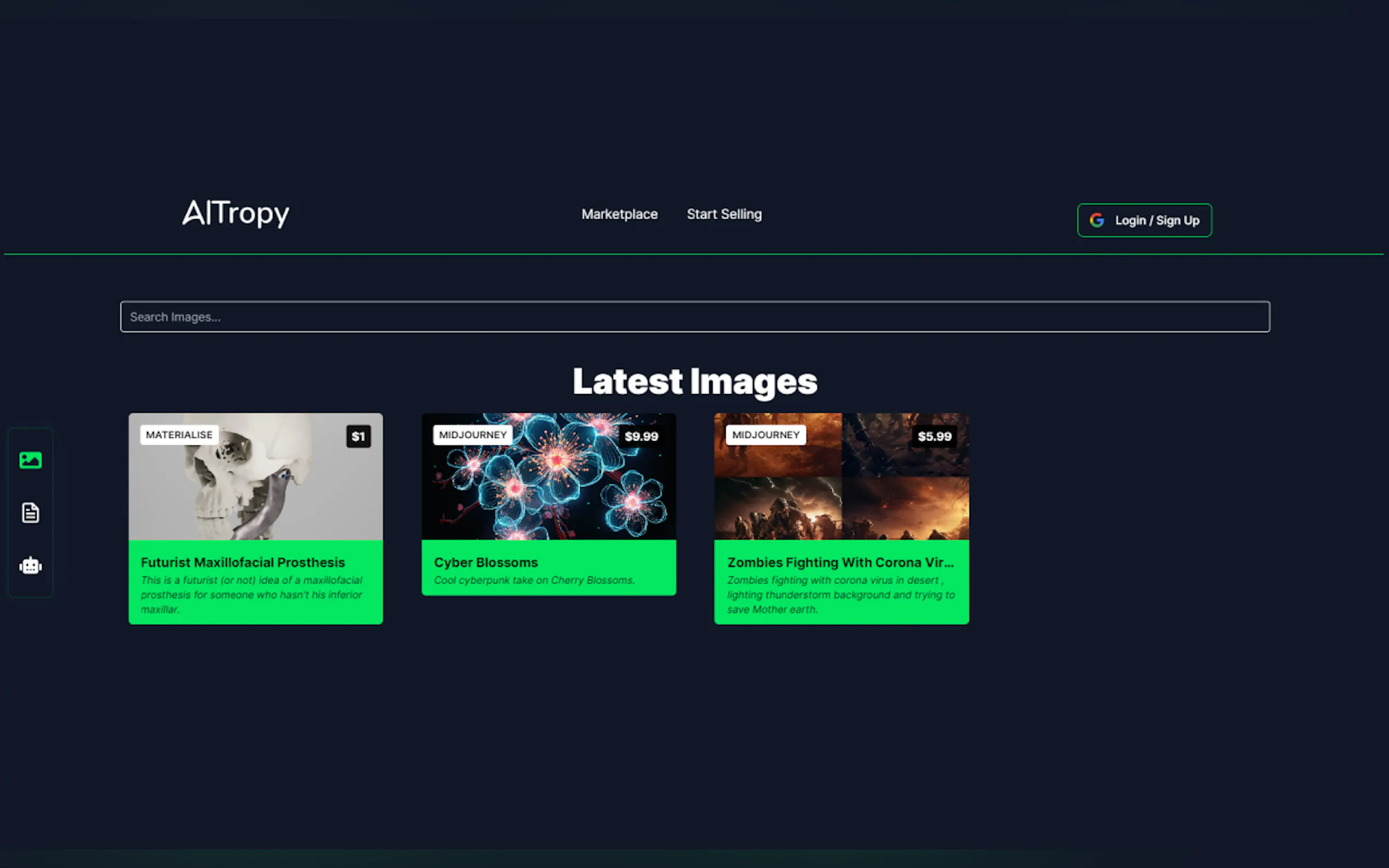Open the document icon in the sidebar
The width and height of the screenshot is (1389, 868).
31,513
